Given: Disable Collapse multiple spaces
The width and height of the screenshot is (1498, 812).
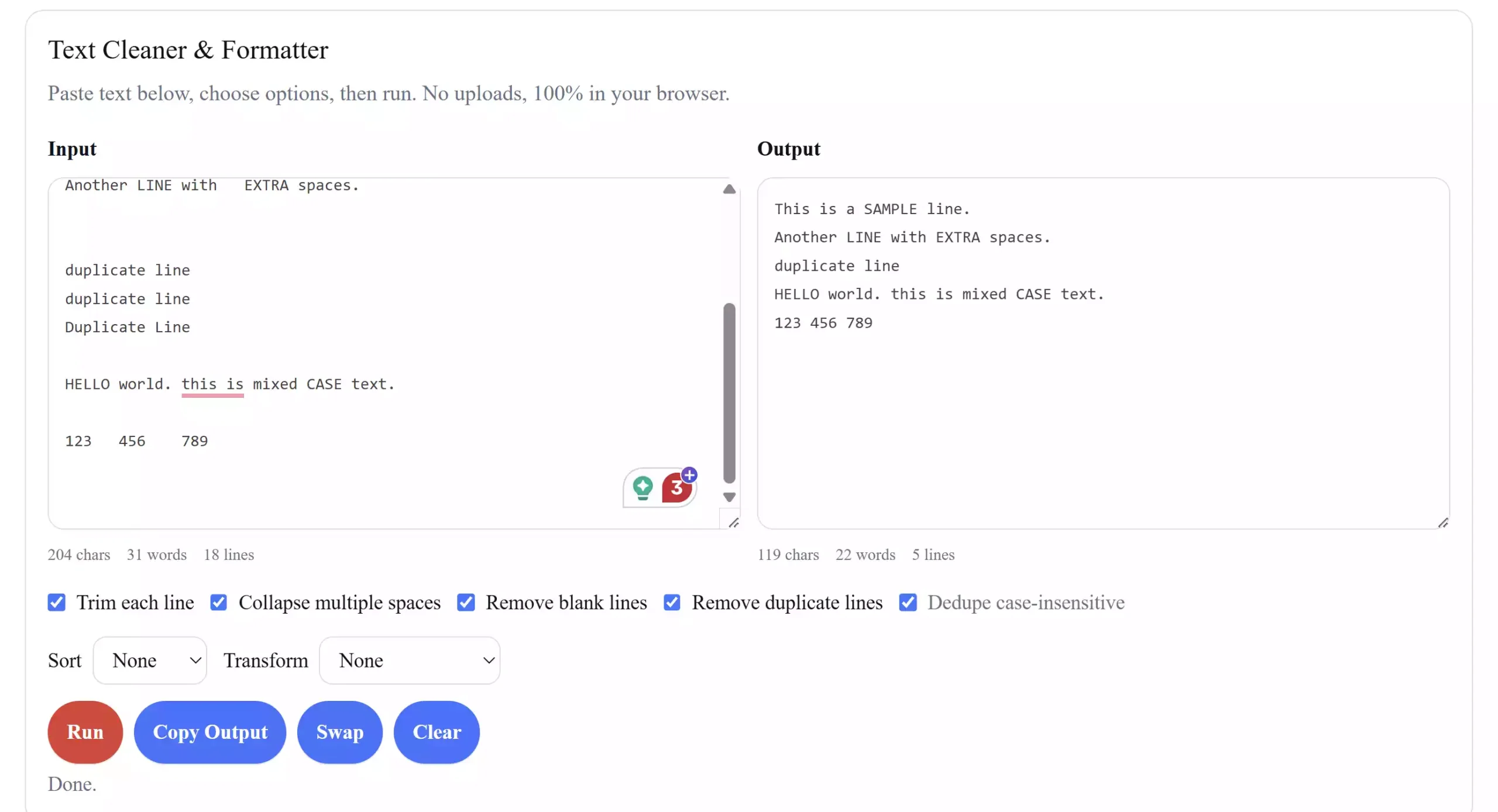Looking at the screenshot, I should (218, 602).
